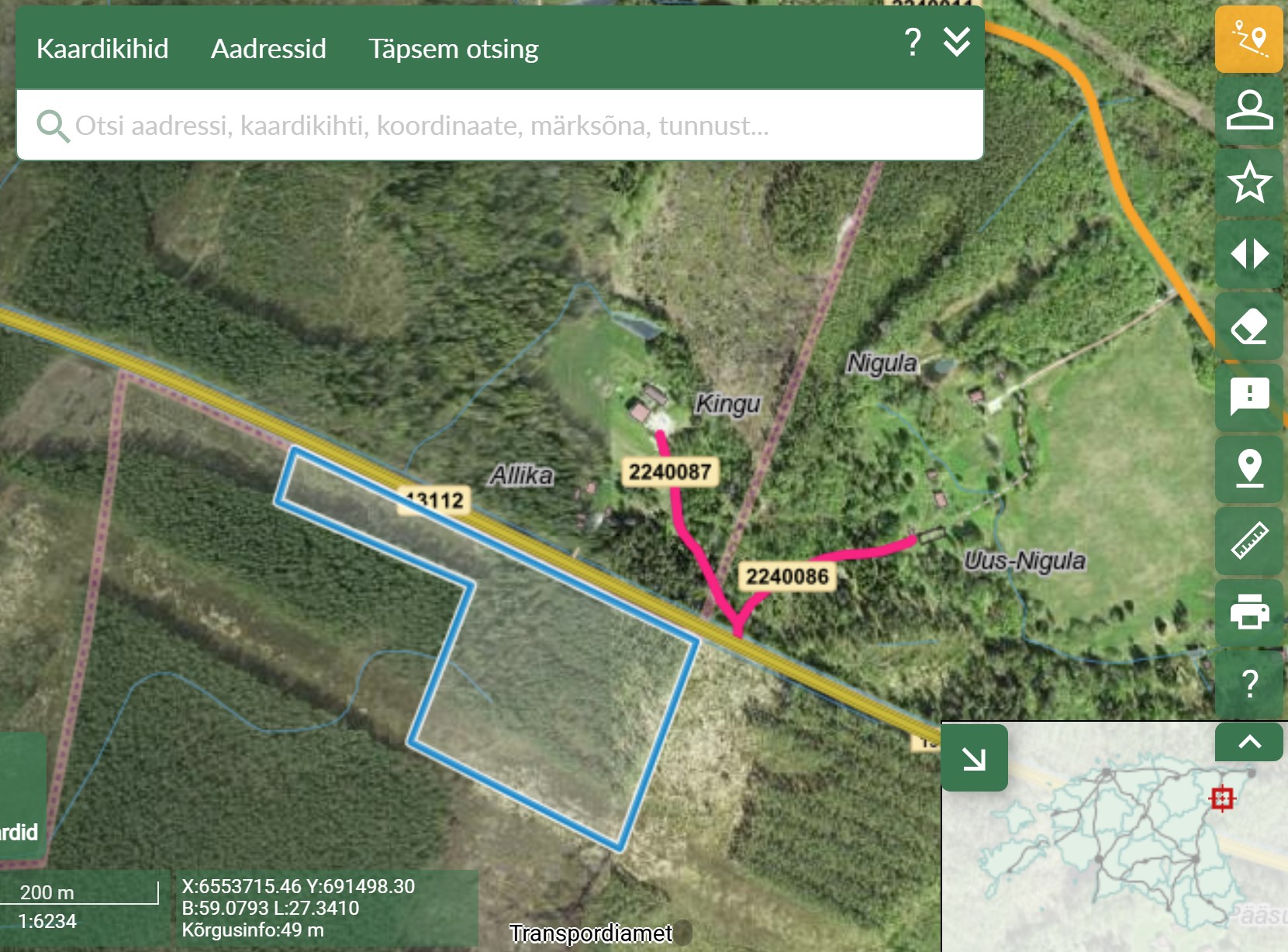Select the eraser tool

click(x=1248, y=326)
